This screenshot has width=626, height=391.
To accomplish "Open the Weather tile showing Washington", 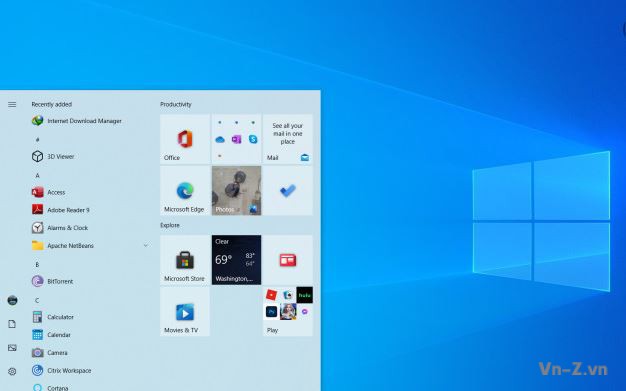I will 236,260.
